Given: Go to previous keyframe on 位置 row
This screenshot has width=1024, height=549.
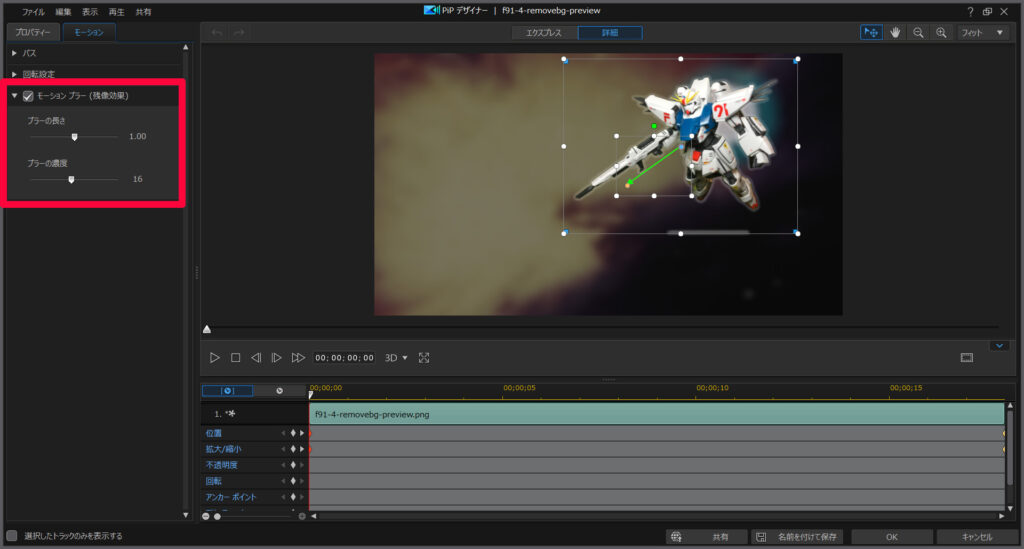Looking at the screenshot, I should [x=283, y=433].
